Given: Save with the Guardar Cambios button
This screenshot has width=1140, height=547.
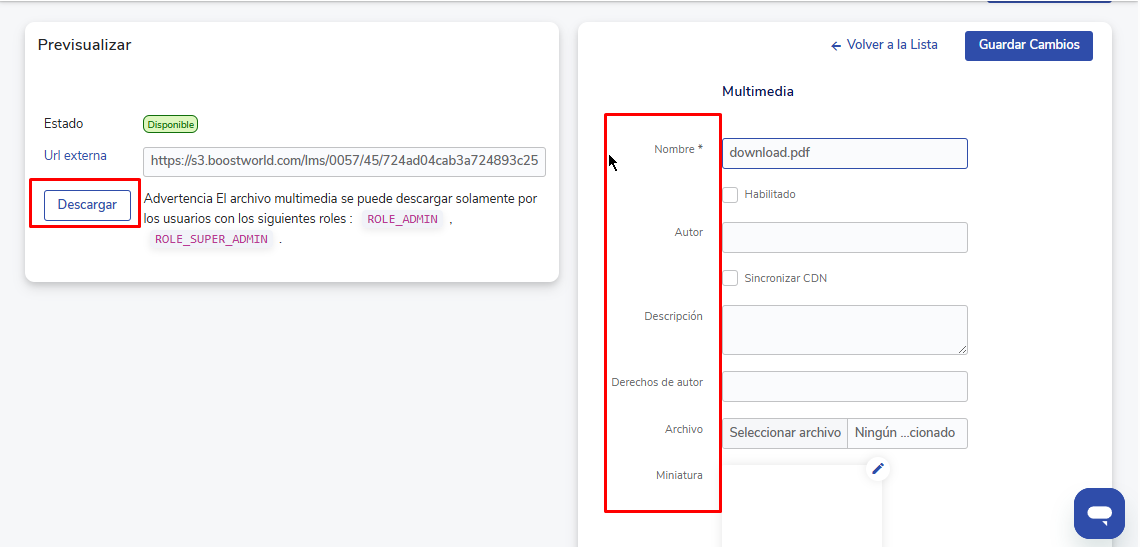Looking at the screenshot, I should (x=1028, y=46).
